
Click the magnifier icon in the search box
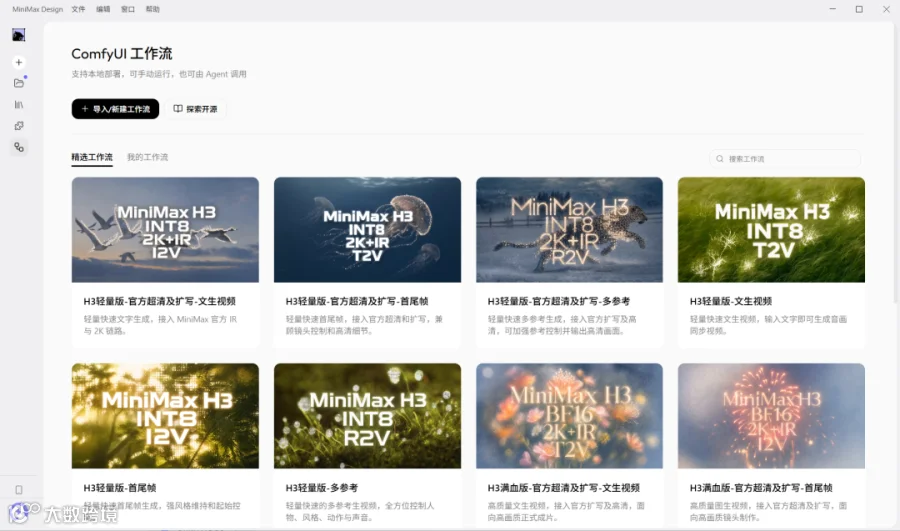719,158
